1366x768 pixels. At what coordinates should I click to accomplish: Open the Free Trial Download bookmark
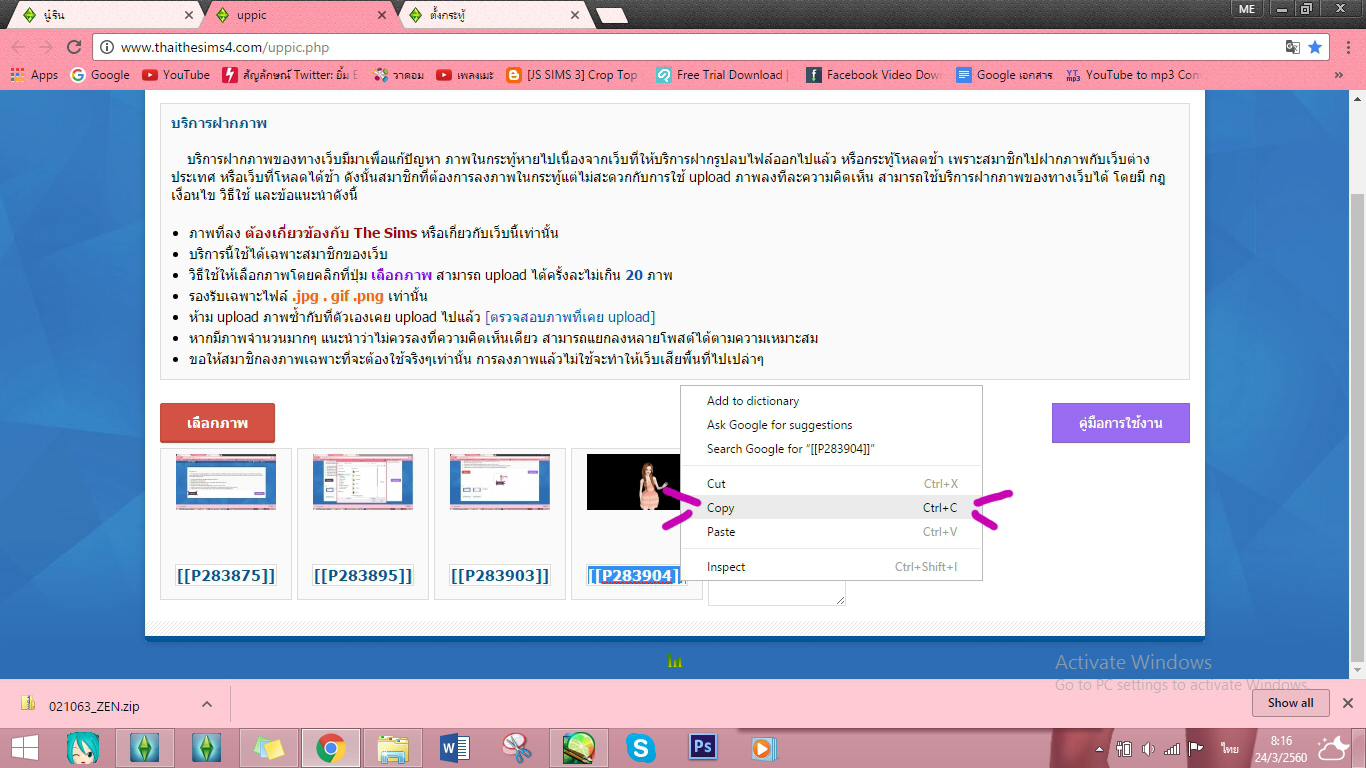coord(722,75)
